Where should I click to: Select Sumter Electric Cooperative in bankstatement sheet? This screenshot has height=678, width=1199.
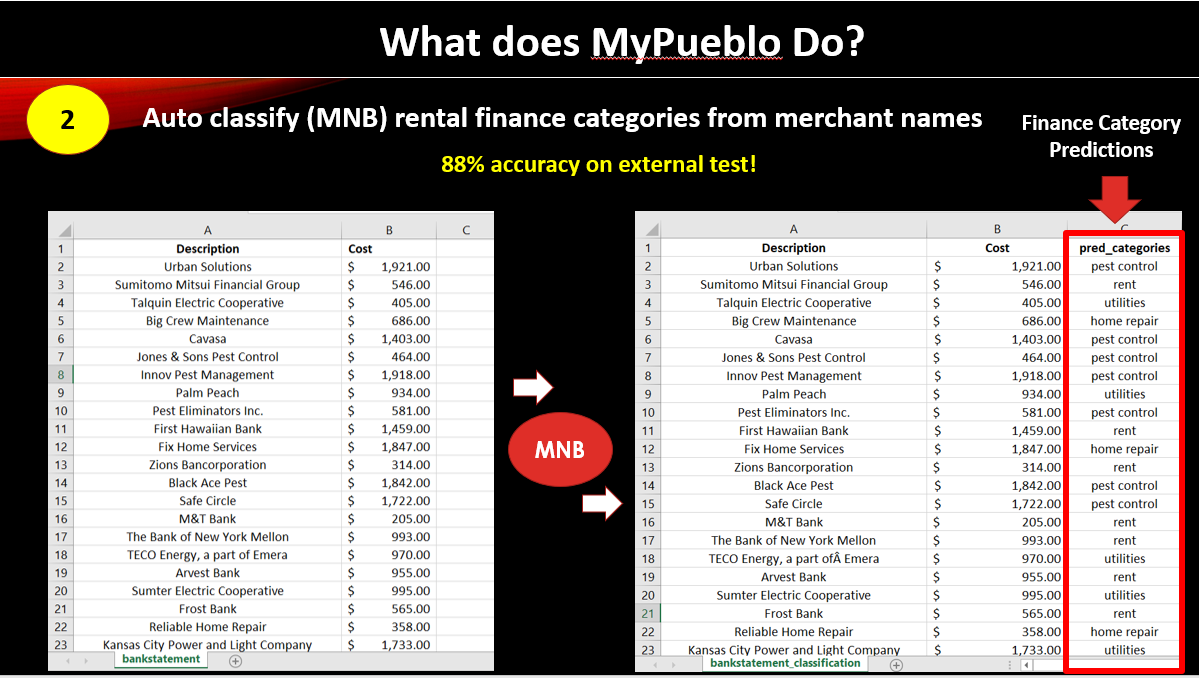coord(207,591)
